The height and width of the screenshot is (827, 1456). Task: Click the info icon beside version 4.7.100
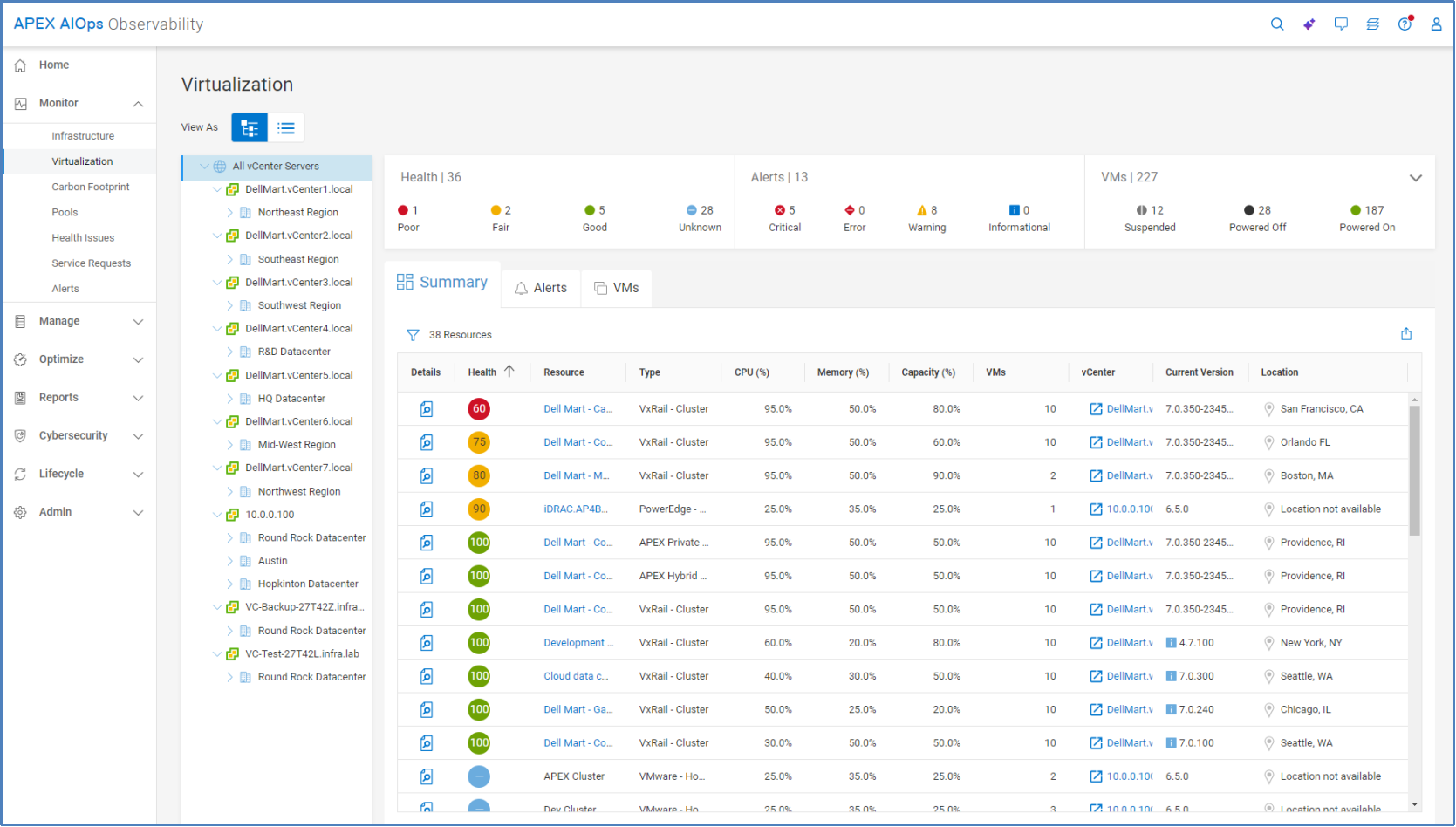pyautogui.click(x=1172, y=643)
